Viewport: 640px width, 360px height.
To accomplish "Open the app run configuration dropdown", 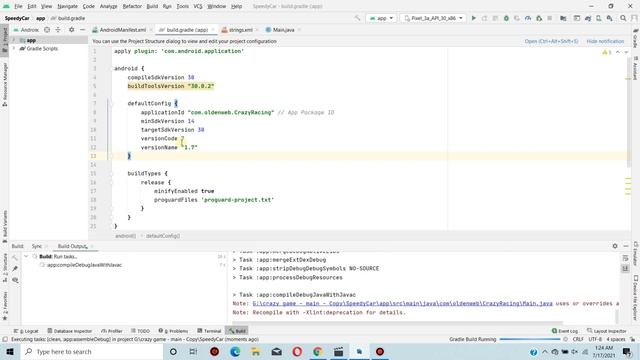I will pos(381,18).
